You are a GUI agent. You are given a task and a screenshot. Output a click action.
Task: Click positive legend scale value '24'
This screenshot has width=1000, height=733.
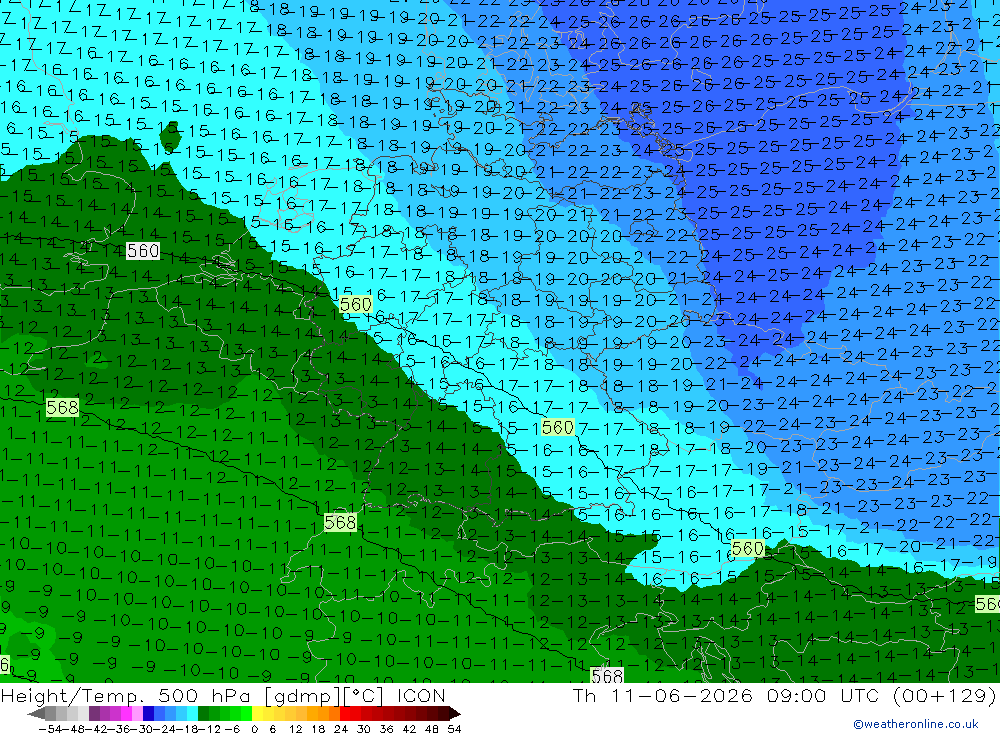pyautogui.click(x=341, y=729)
